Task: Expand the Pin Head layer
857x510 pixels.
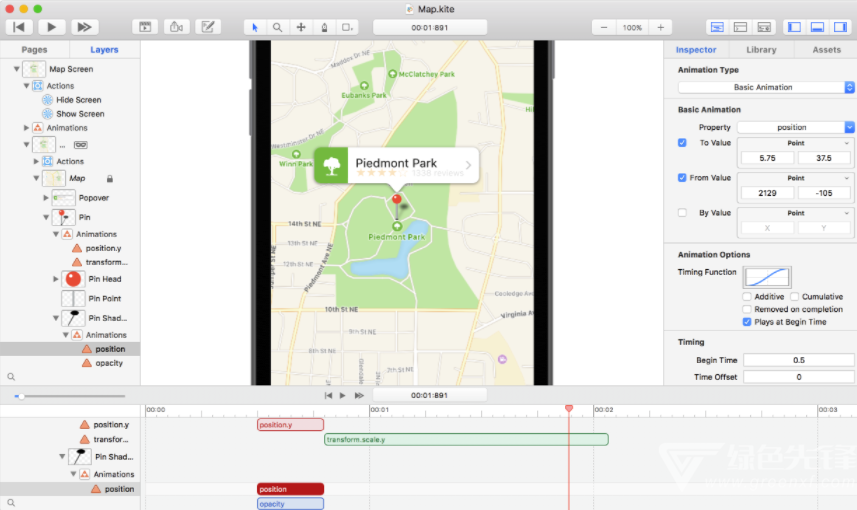Action: (x=56, y=279)
